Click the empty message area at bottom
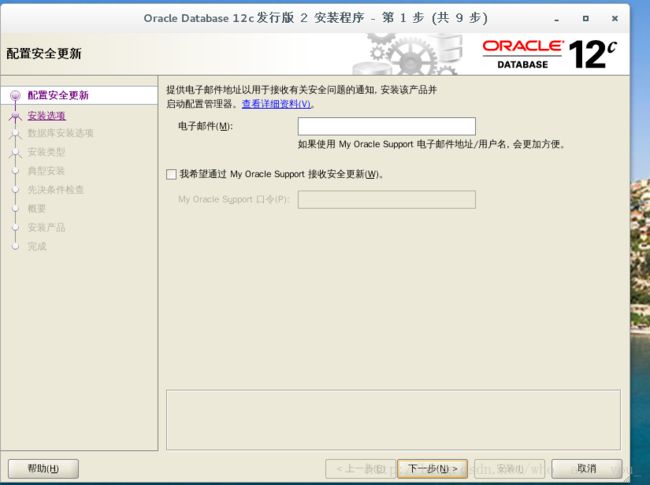The image size is (650, 485). [393, 420]
